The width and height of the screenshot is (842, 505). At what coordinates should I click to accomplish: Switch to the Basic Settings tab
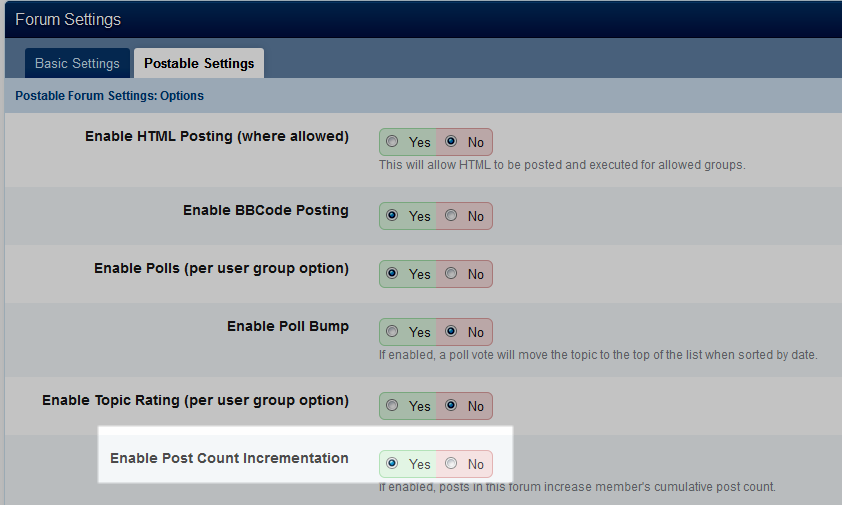[x=77, y=63]
